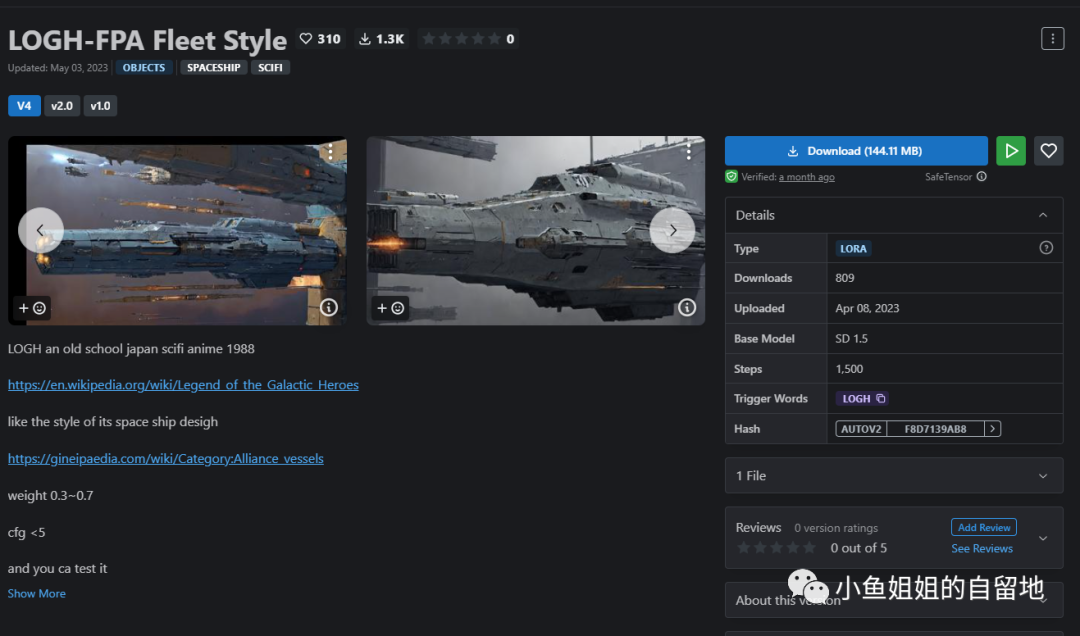This screenshot has width=1080, height=636.
Task: Favorite the model with the heart button
Action: (1048, 151)
